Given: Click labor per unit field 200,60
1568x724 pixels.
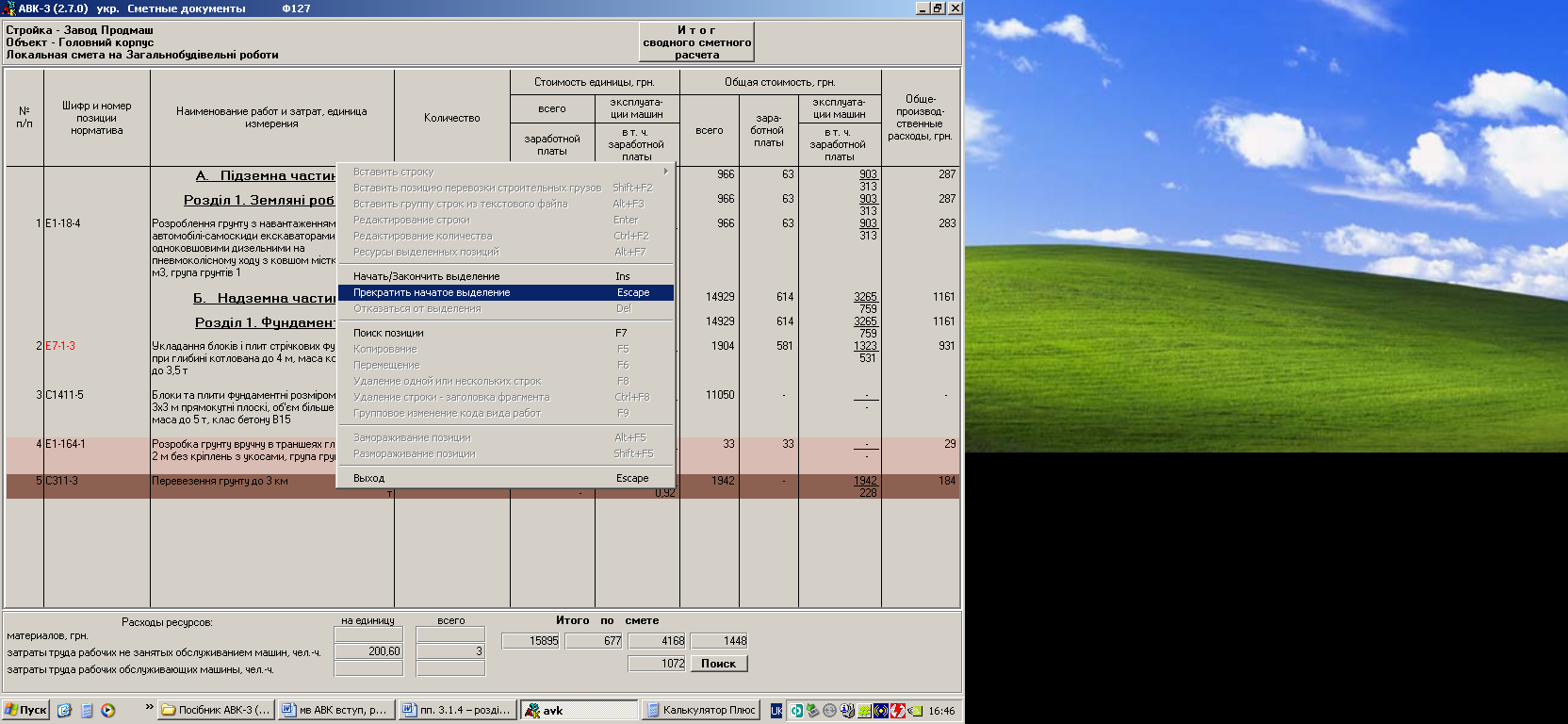Looking at the screenshot, I should pos(368,651).
